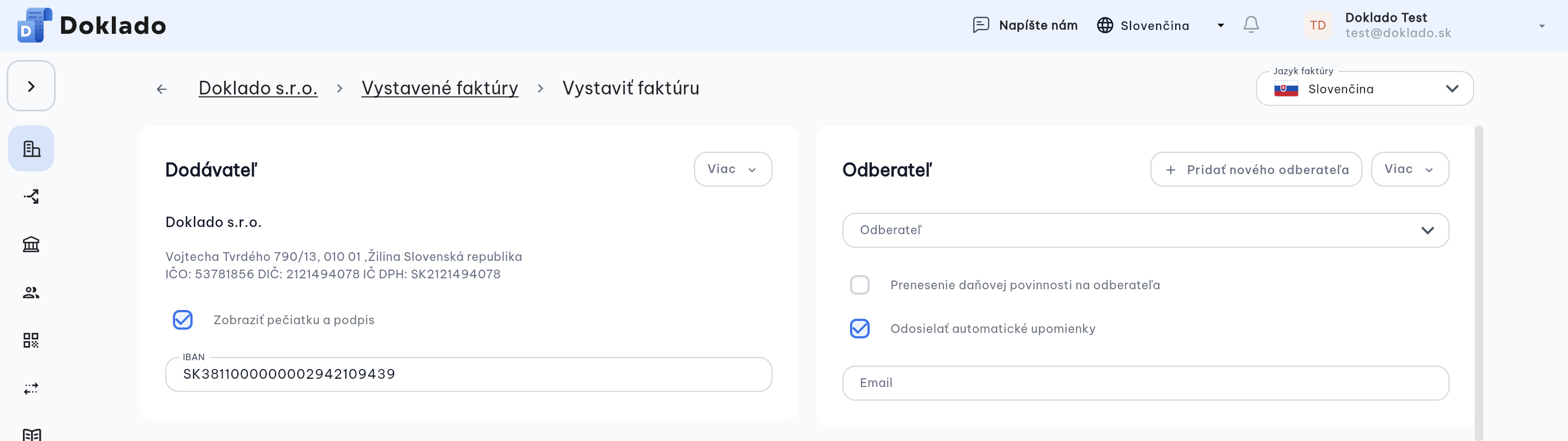1568x441 pixels.
Task: Click the bank icon in sidebar
Action: (31, 245)
